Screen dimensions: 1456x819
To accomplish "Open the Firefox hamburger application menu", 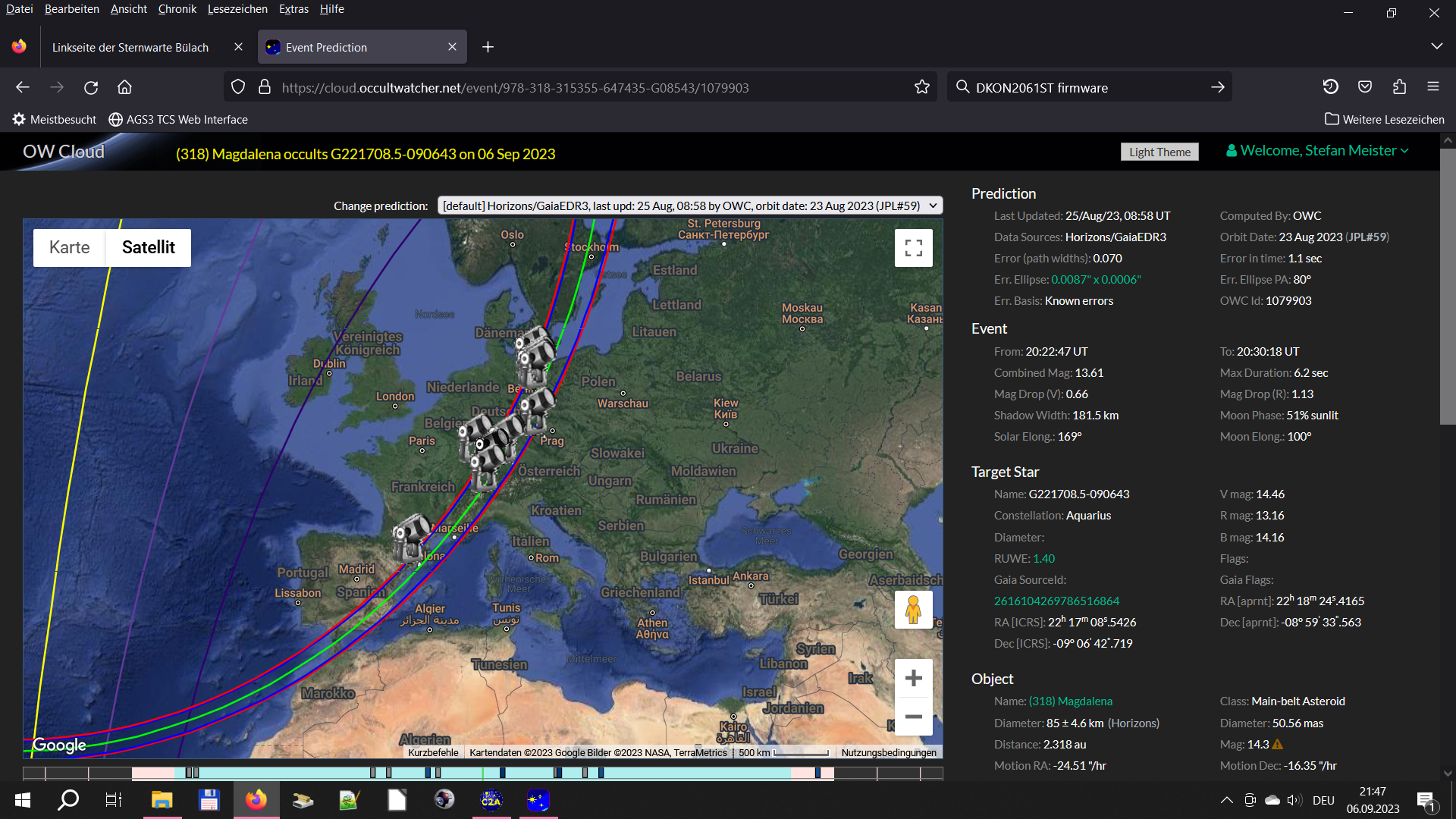I will point(1432,87).
